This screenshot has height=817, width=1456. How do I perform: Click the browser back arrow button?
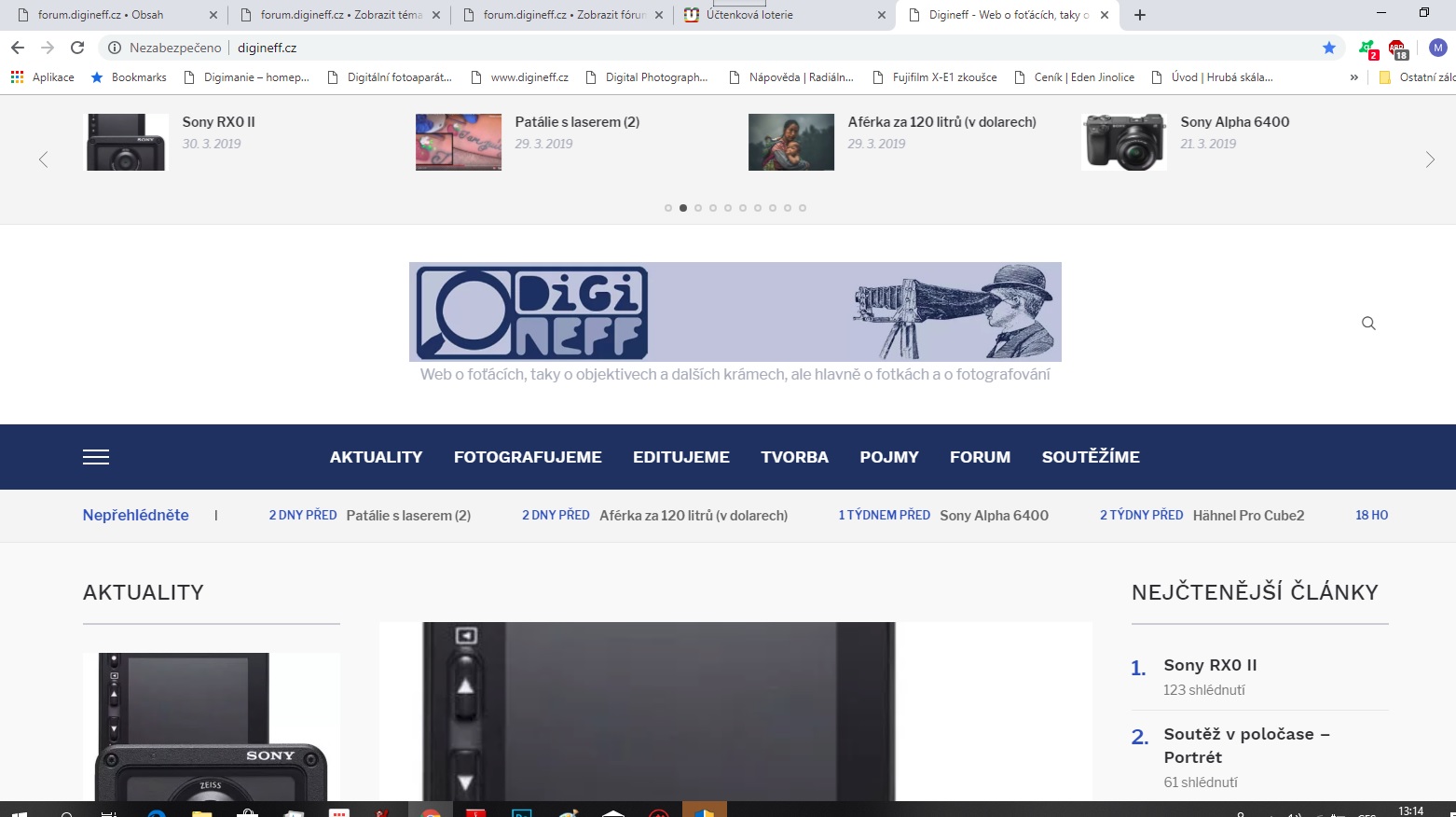18,48
